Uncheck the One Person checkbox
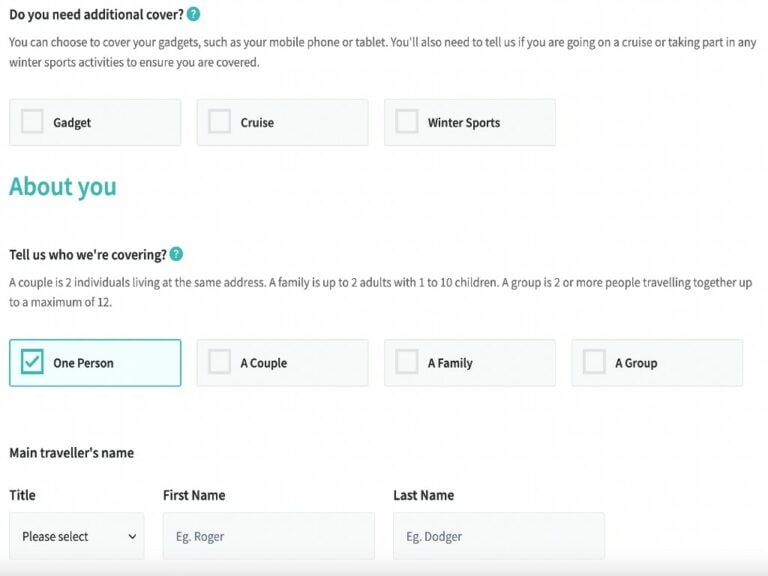The width and height of the screenshot is (768, 576). point(32,362)
